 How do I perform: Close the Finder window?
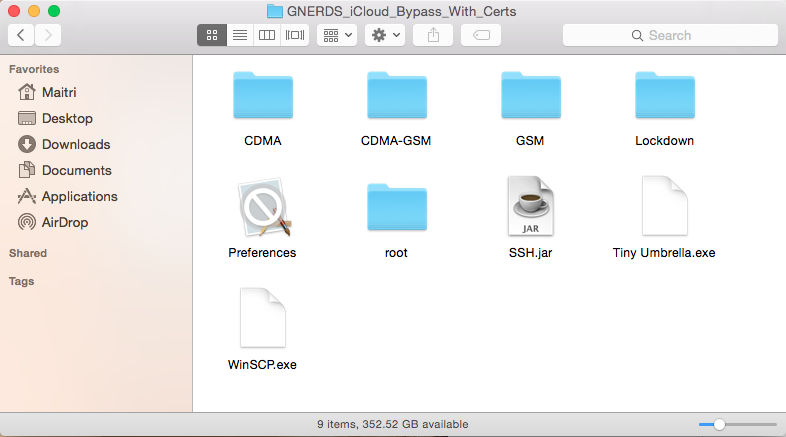pyautogui.click(x=14, y=11)
